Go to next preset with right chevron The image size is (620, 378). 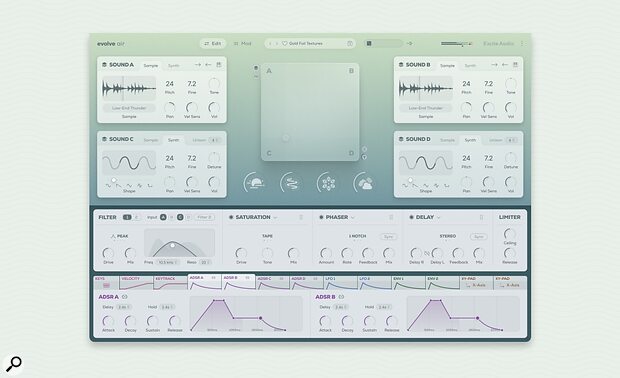pos(277,43)
